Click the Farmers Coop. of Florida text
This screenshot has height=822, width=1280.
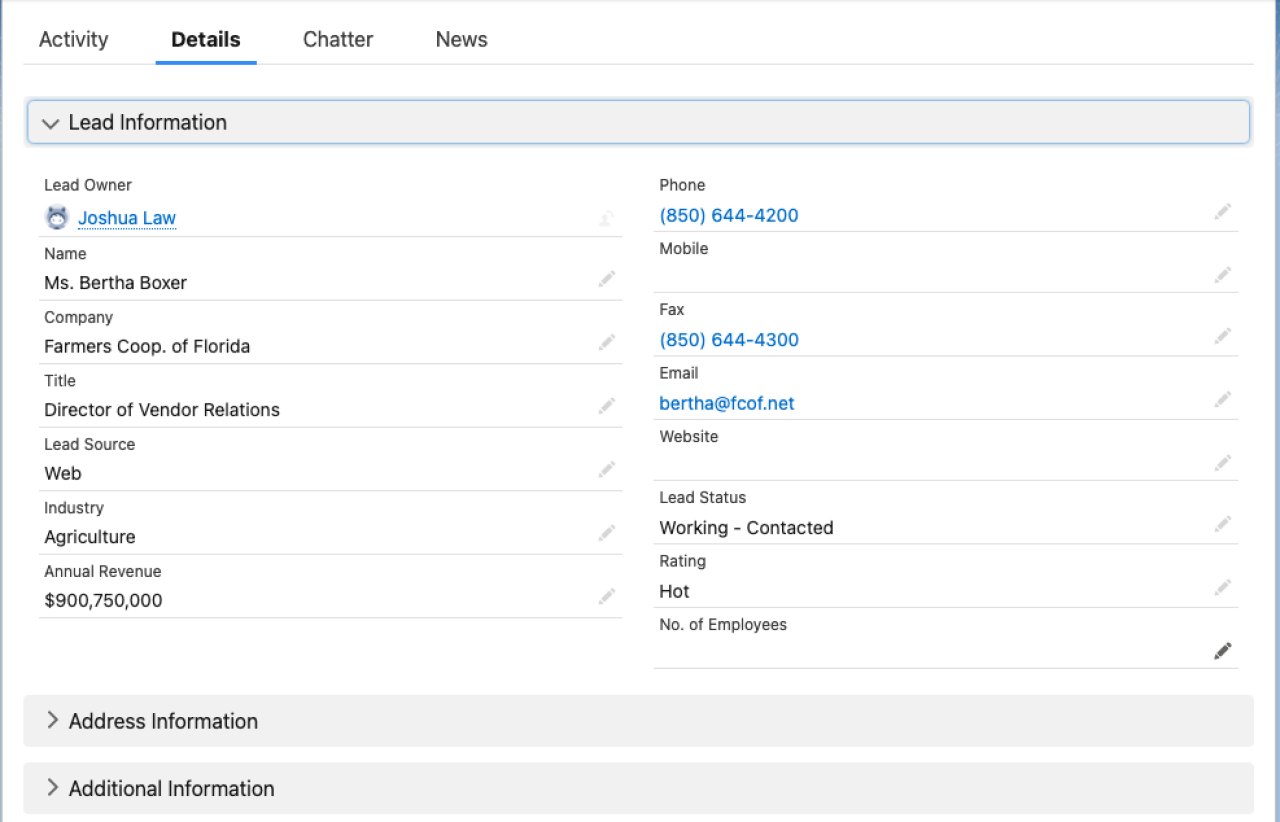pos(147,347)
